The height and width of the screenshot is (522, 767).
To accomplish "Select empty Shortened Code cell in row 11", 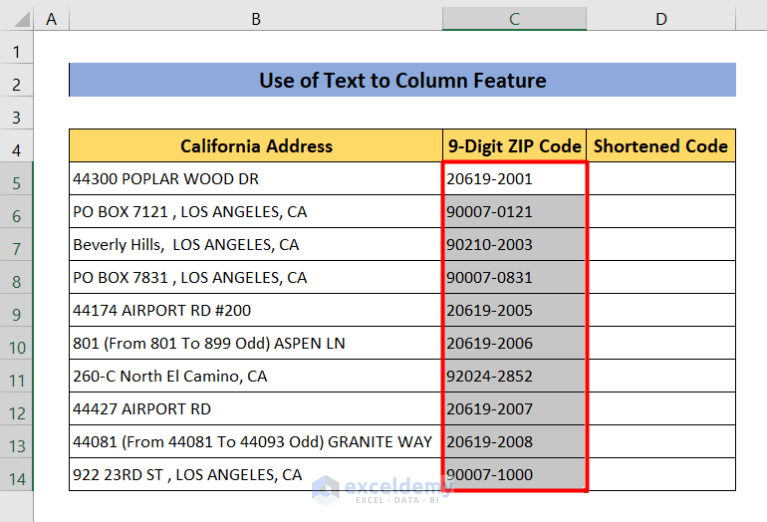I will (661, 376).
